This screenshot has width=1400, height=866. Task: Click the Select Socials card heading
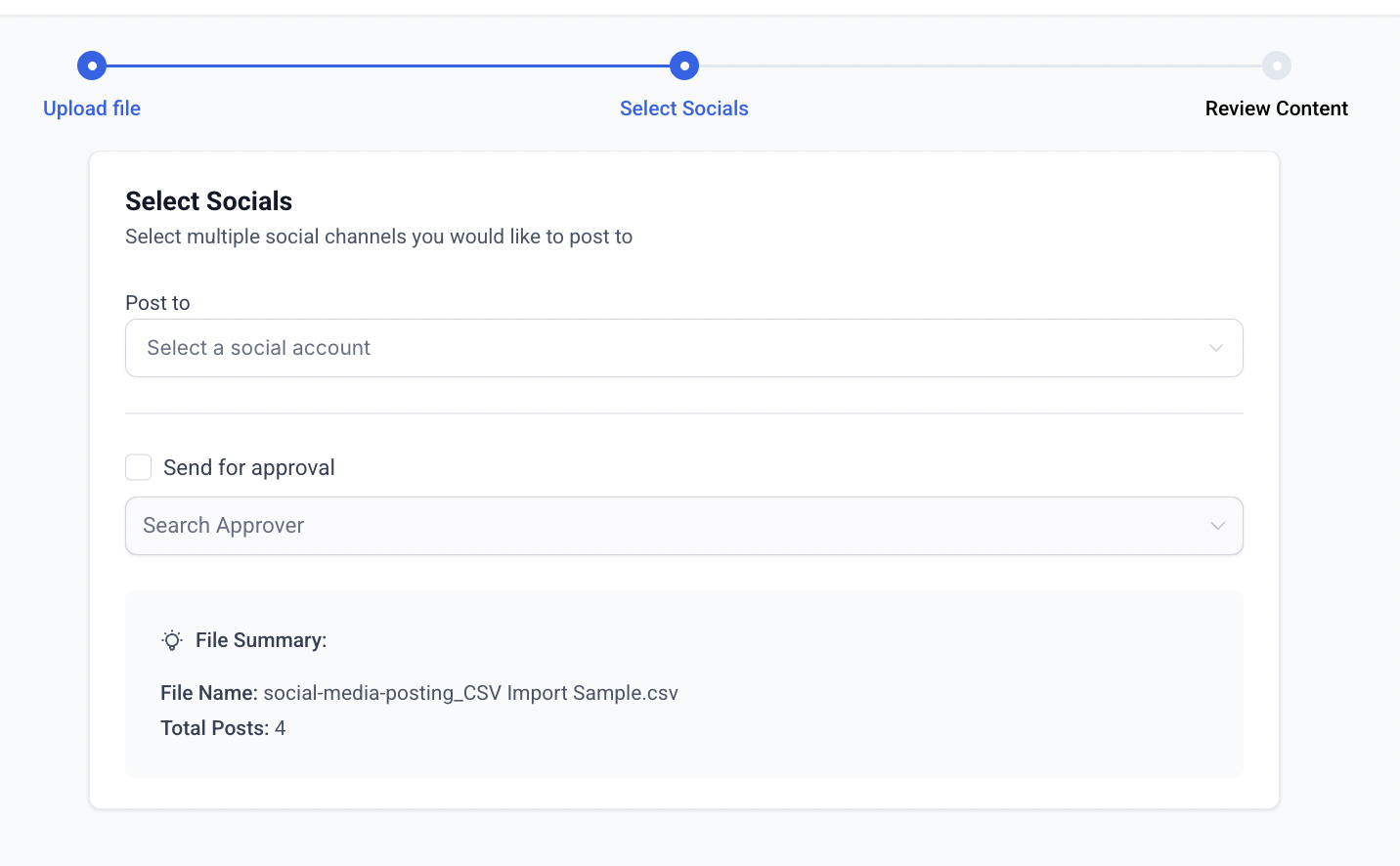(209, 201)
